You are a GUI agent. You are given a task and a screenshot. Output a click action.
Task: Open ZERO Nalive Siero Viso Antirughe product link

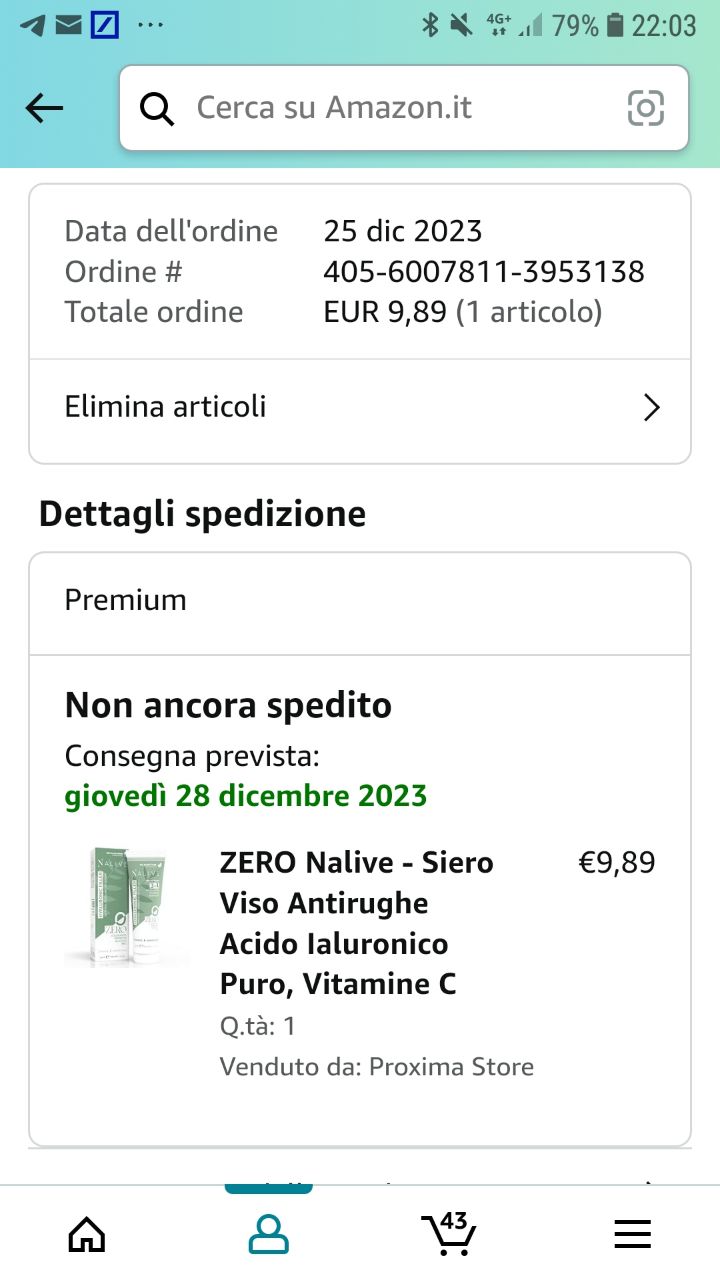(357, 923)
